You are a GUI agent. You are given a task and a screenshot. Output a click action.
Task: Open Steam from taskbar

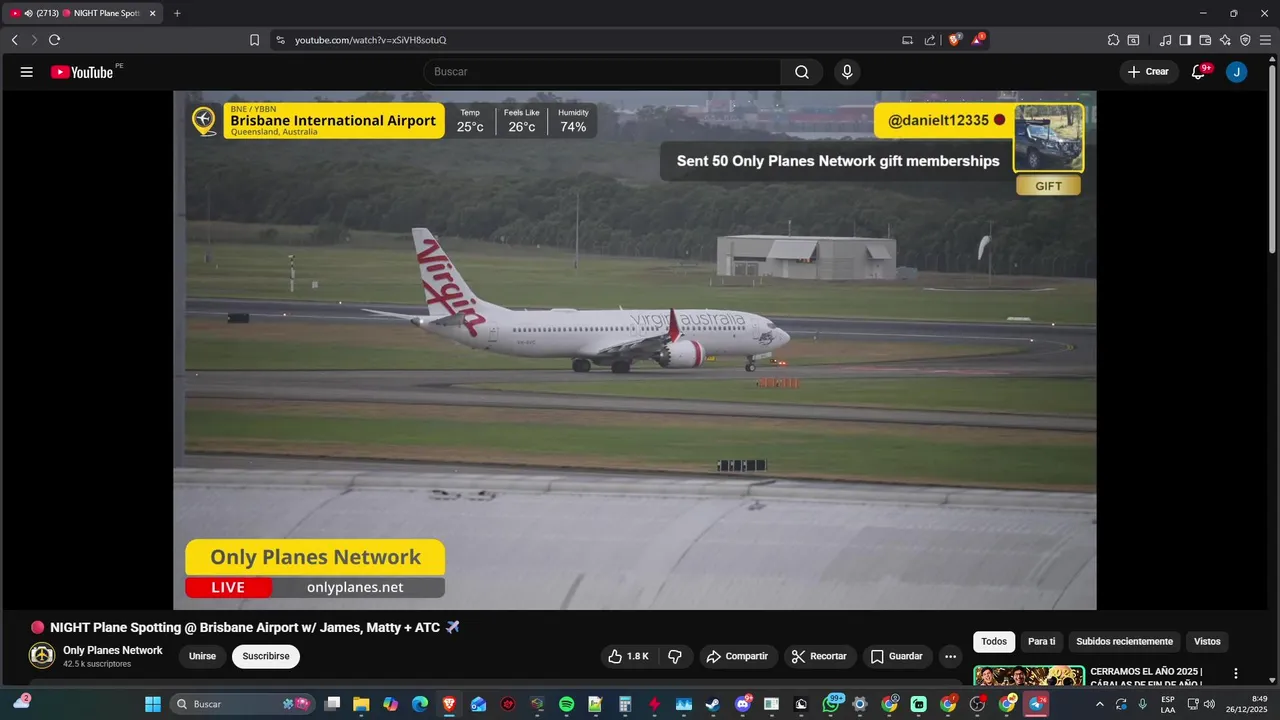(712, 704)
